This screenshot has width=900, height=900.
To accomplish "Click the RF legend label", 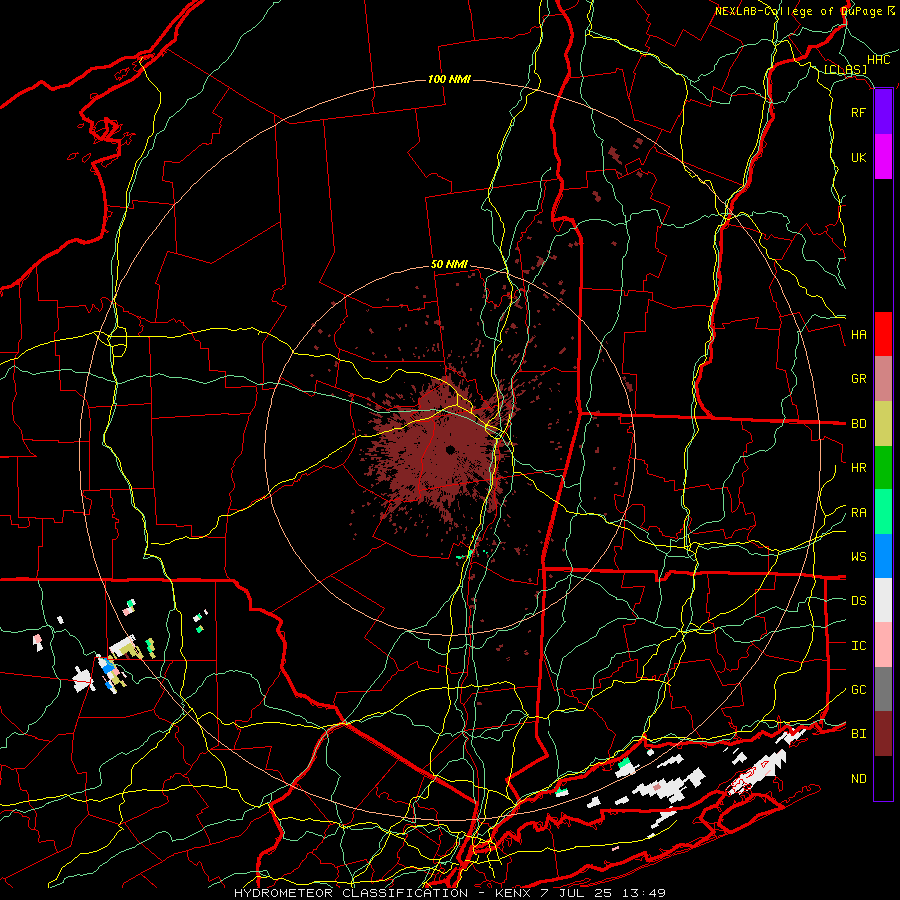I will point(858,112).
